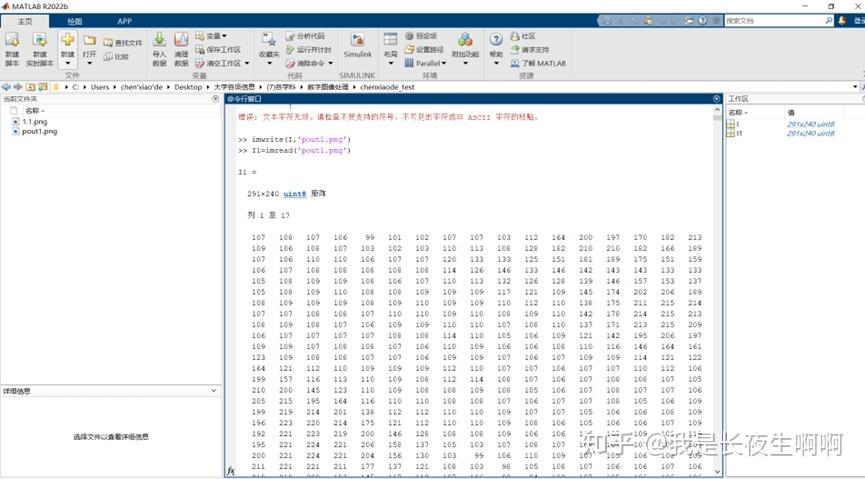The height and width of the screenshot is (479, 865).
Task: Click the Set Path (设置路径) button
Action: 428,49
